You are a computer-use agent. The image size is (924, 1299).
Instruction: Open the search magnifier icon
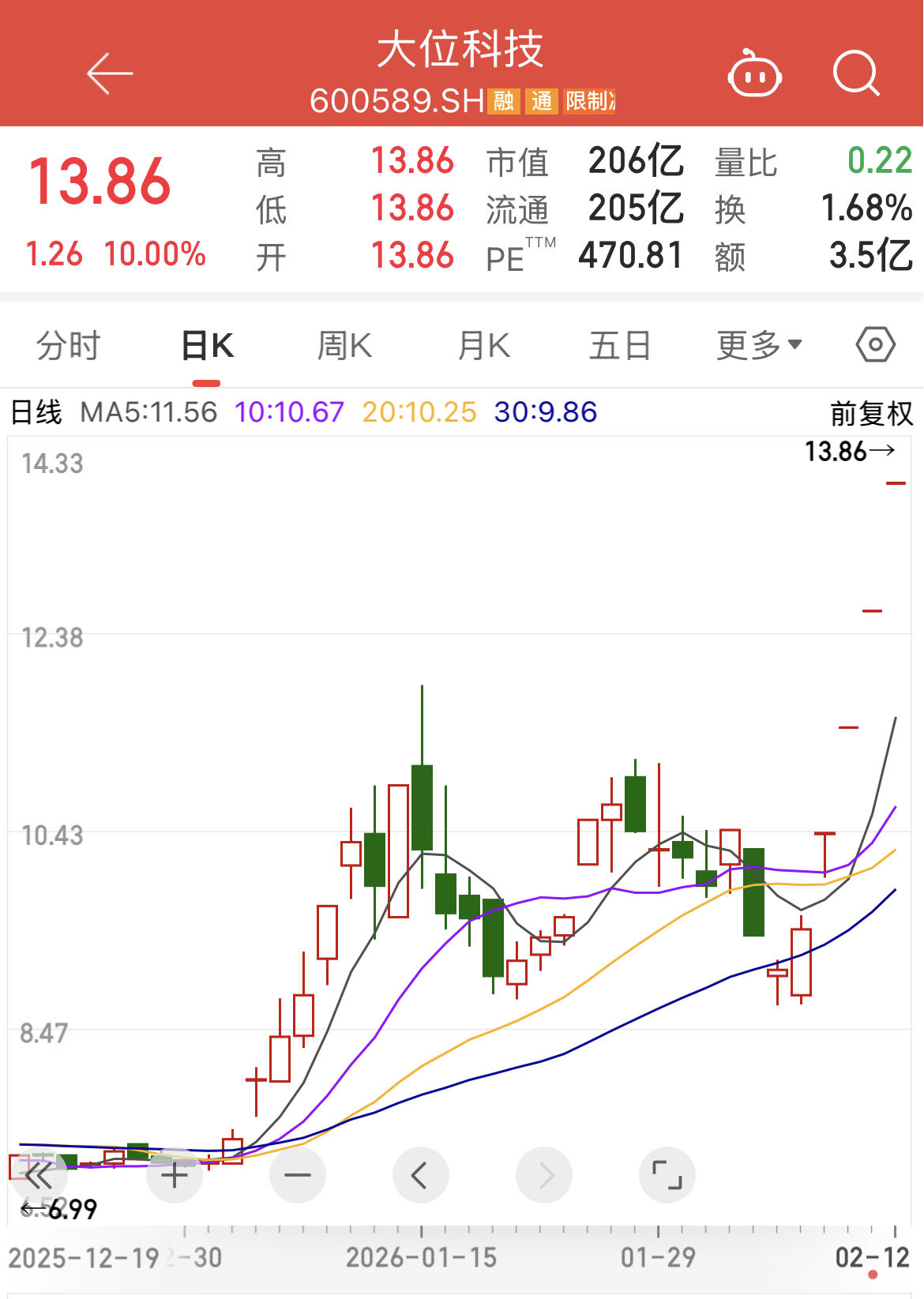856,74
